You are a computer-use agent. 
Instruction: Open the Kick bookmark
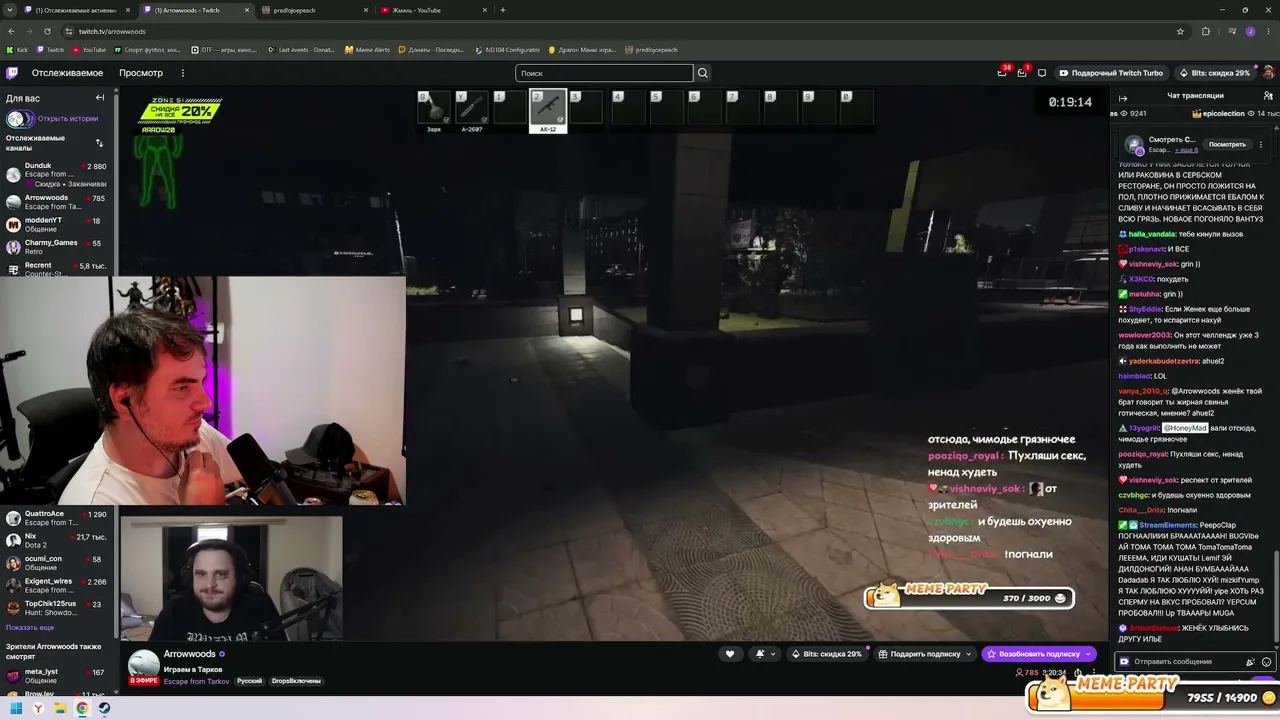pos(18,50)
